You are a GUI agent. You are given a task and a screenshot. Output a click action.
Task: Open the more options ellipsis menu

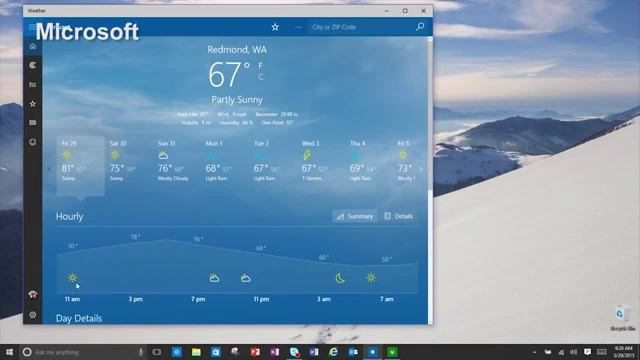(298, 27)
